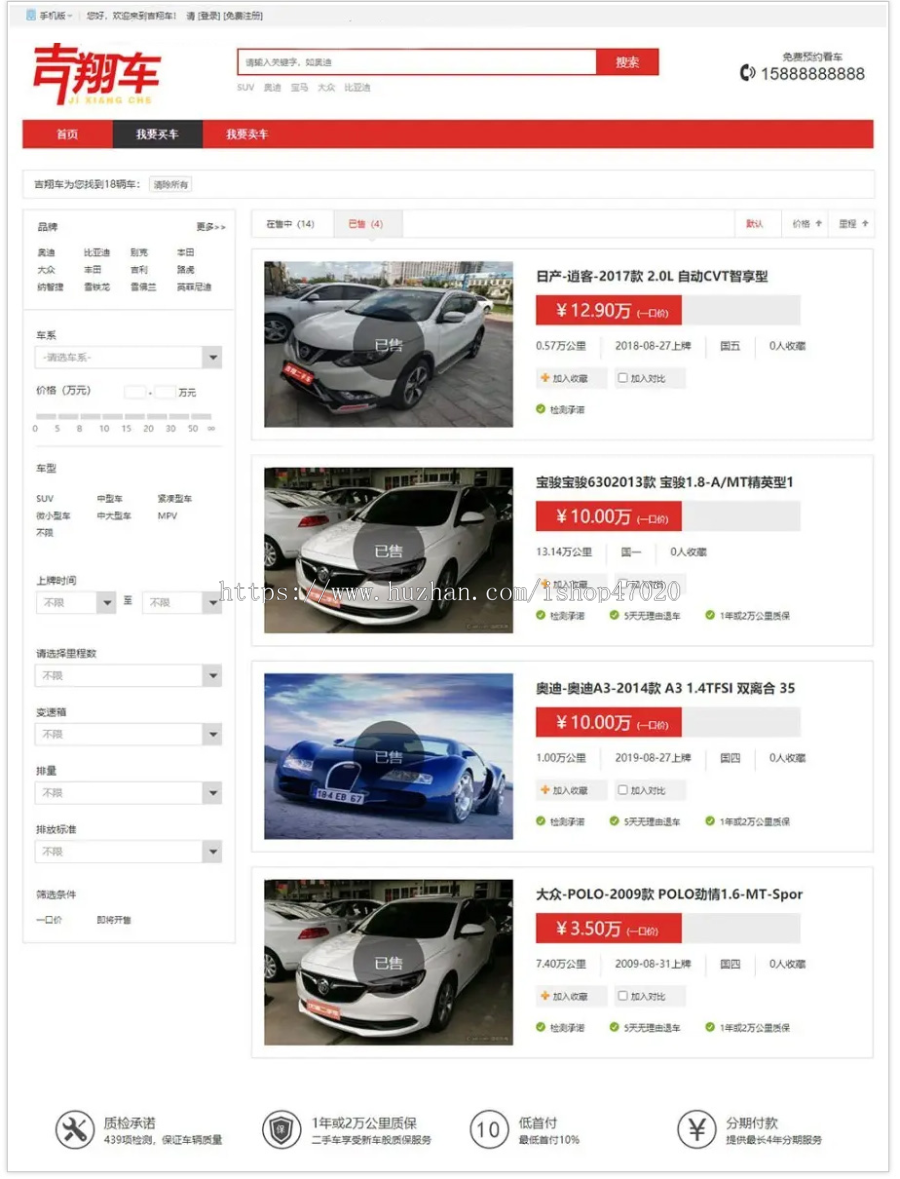Filter by 紧凑型车 car type
This screenshot has height=1179, width=900.
coord(174,498)
